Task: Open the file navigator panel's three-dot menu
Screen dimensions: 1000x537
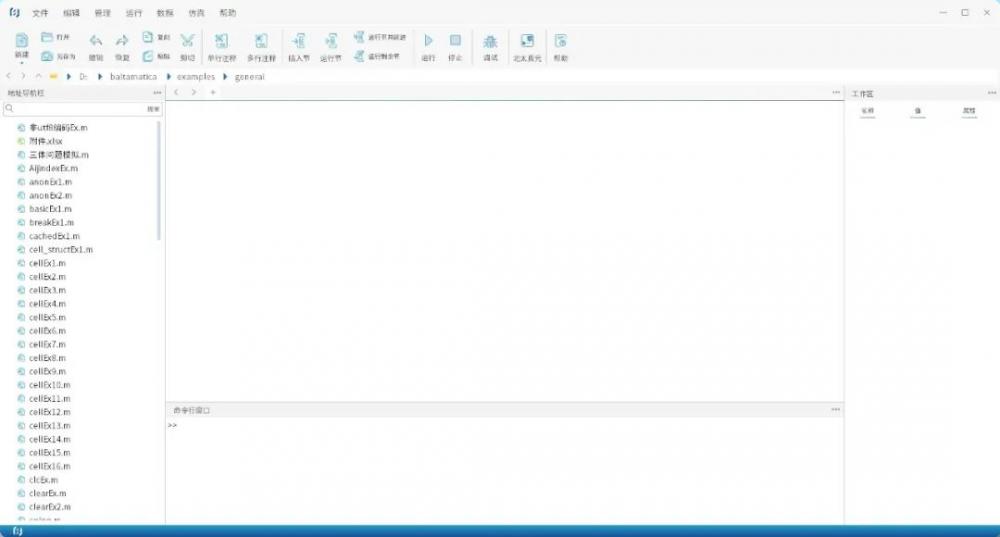Action: click(x=157, y=93)
